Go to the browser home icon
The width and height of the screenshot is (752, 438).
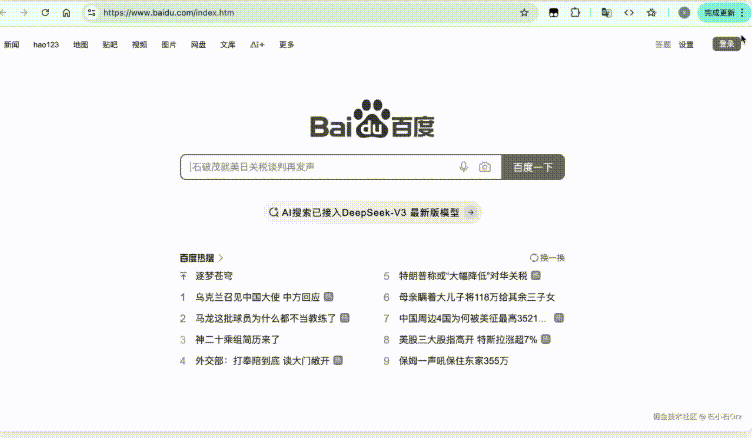point(66,12)
